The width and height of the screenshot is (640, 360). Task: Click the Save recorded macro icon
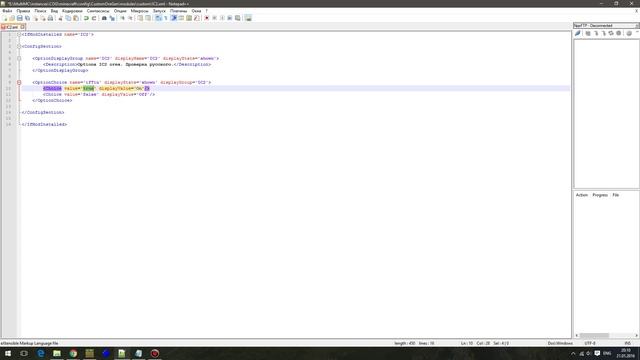point(237,18)
